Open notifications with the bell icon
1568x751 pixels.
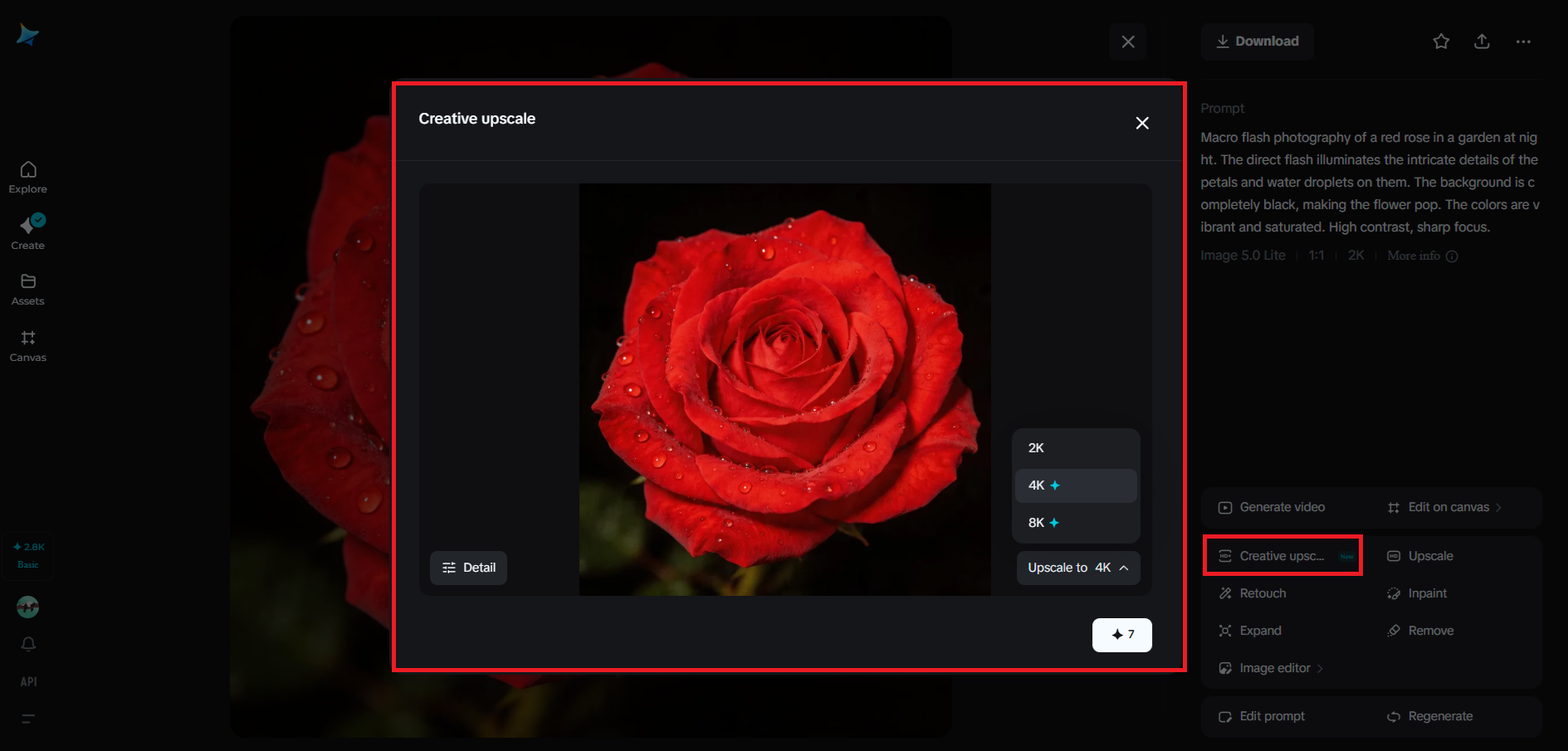tap(28, 644)
